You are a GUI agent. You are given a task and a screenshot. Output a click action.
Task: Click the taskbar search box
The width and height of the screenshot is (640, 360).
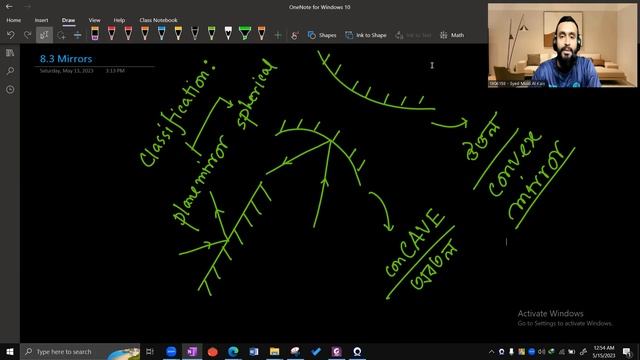point(80,351)
